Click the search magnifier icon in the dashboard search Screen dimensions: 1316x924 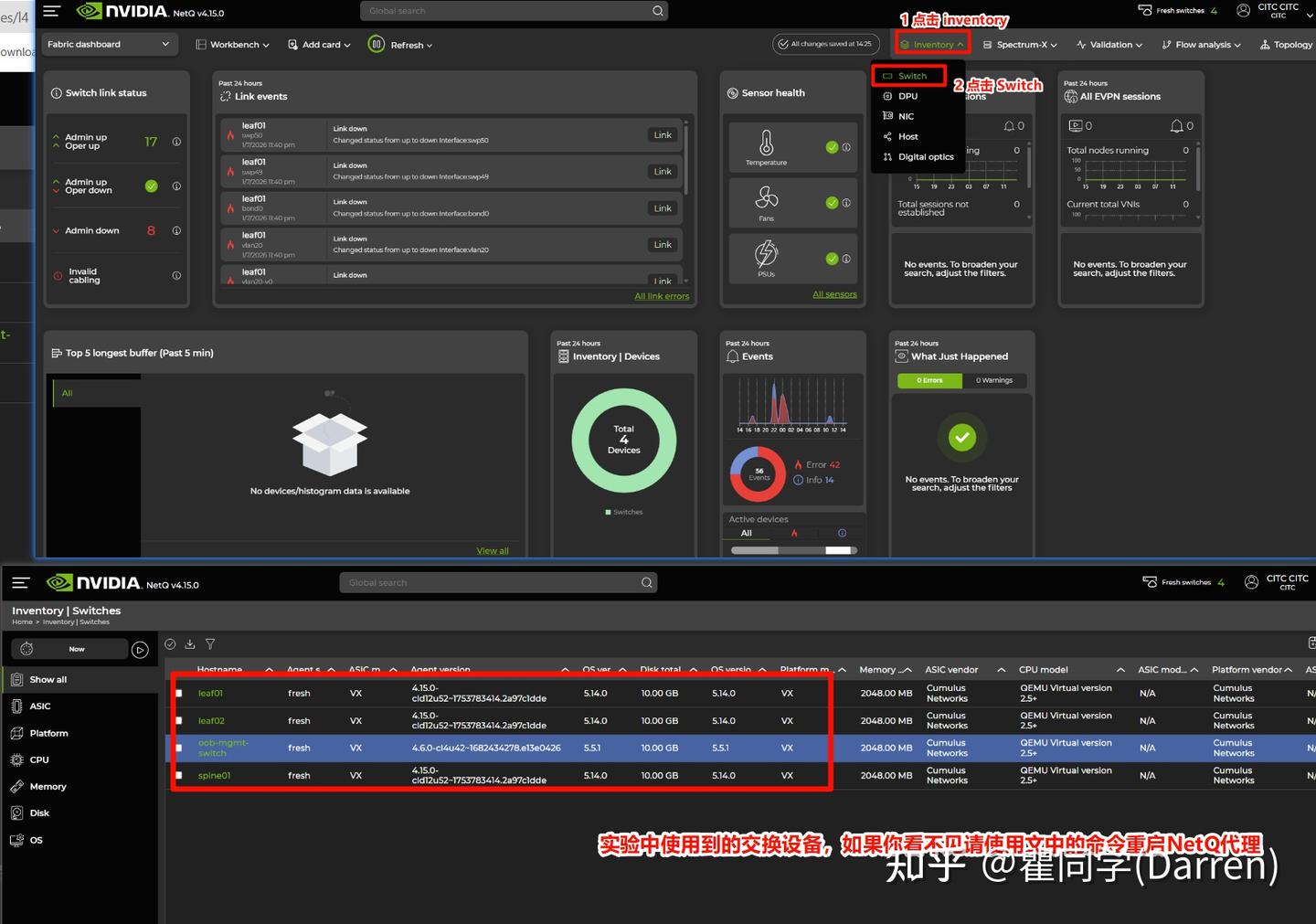(657, 11)
